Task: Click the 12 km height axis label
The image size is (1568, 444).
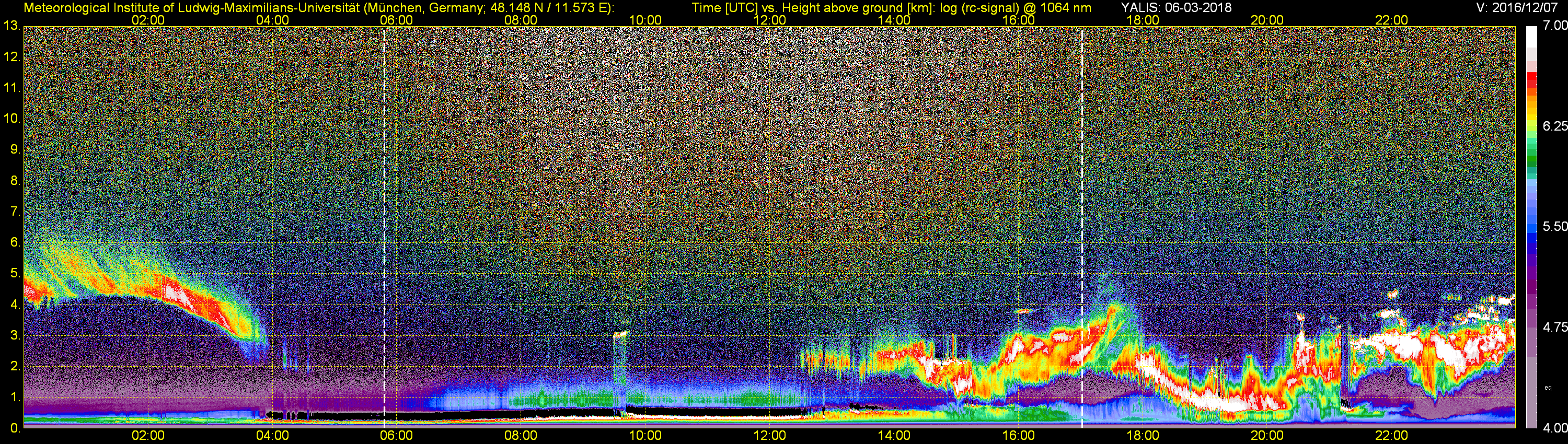Action: coord(11,57)
